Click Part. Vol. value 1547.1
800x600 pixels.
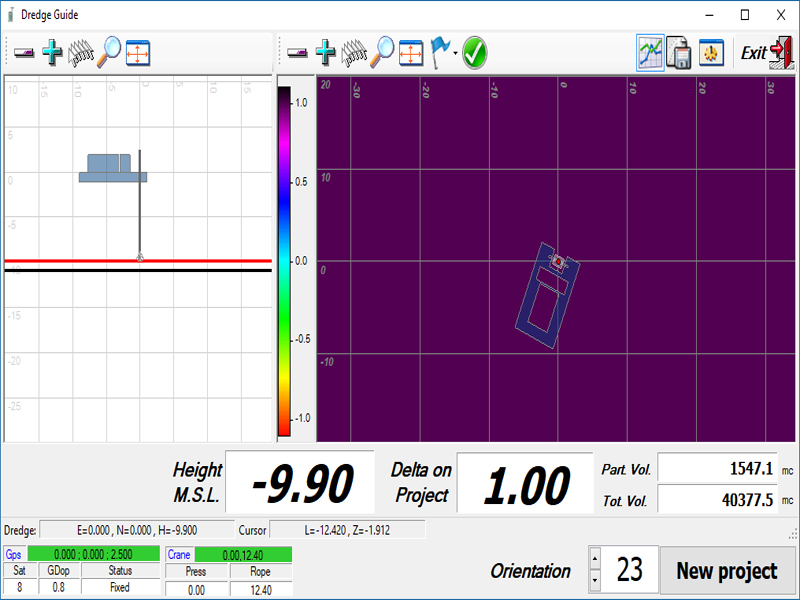(717, 468)
